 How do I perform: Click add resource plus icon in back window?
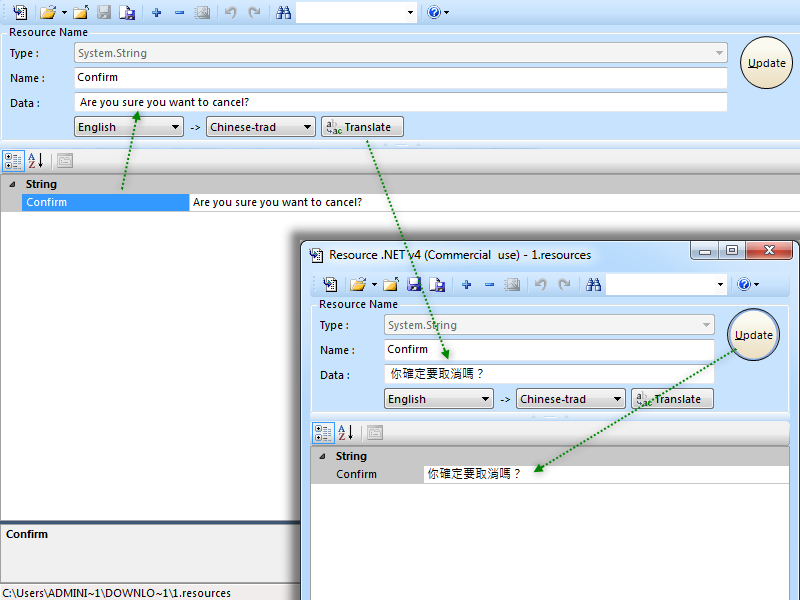[x=157, y=12]
